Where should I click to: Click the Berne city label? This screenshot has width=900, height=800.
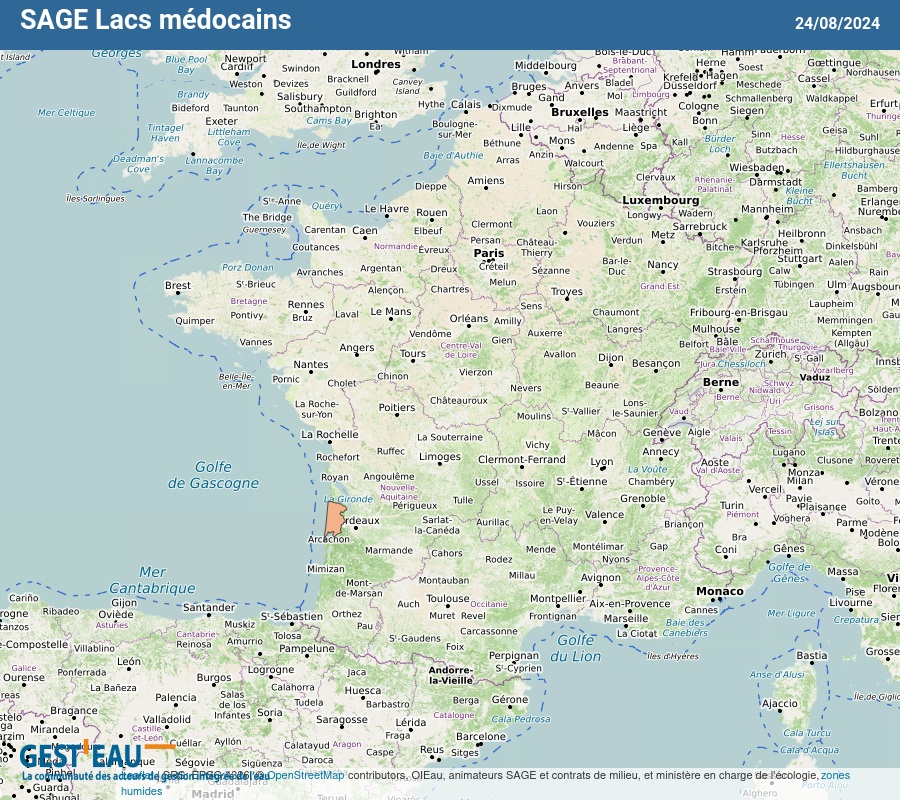[721, 382]
